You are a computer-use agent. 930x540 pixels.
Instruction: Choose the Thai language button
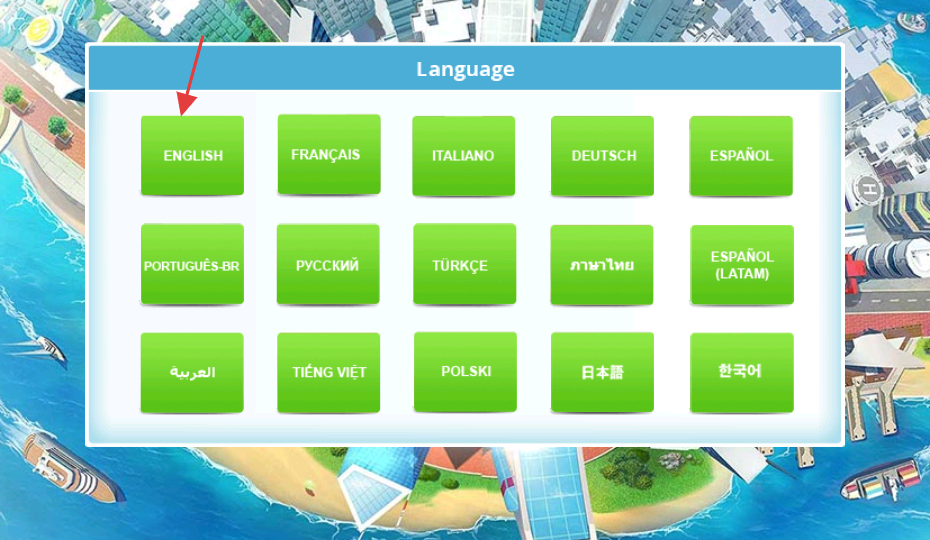click(601, 265)
